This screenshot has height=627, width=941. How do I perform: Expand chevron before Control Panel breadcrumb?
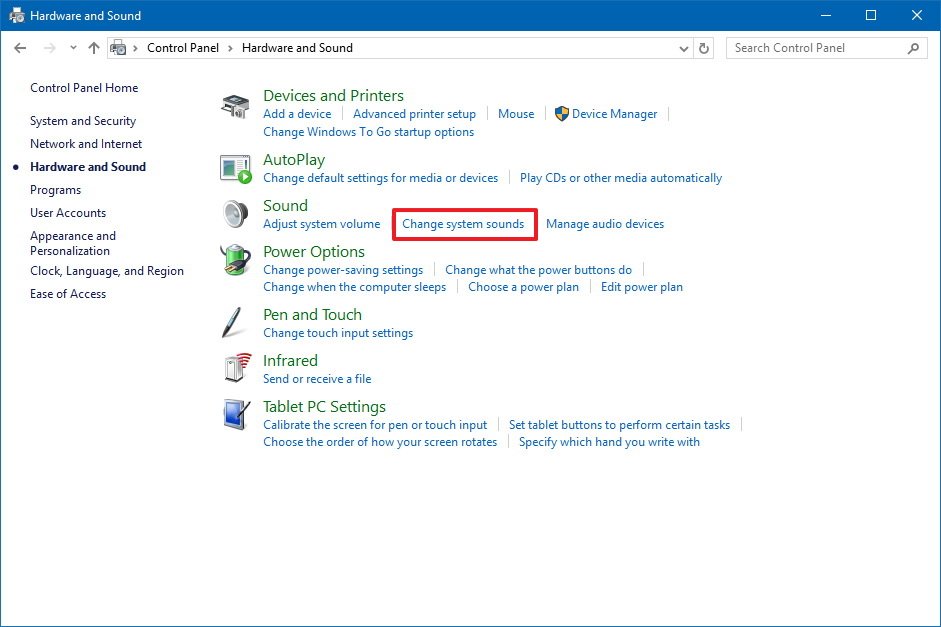pyautogui.click(x=136, y=48)
